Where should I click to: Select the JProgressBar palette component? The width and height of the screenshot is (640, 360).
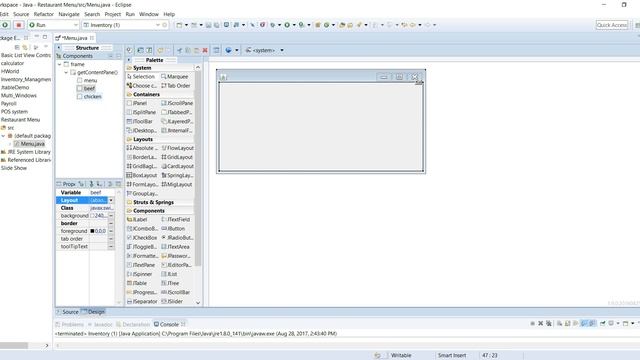coord(142,292)
